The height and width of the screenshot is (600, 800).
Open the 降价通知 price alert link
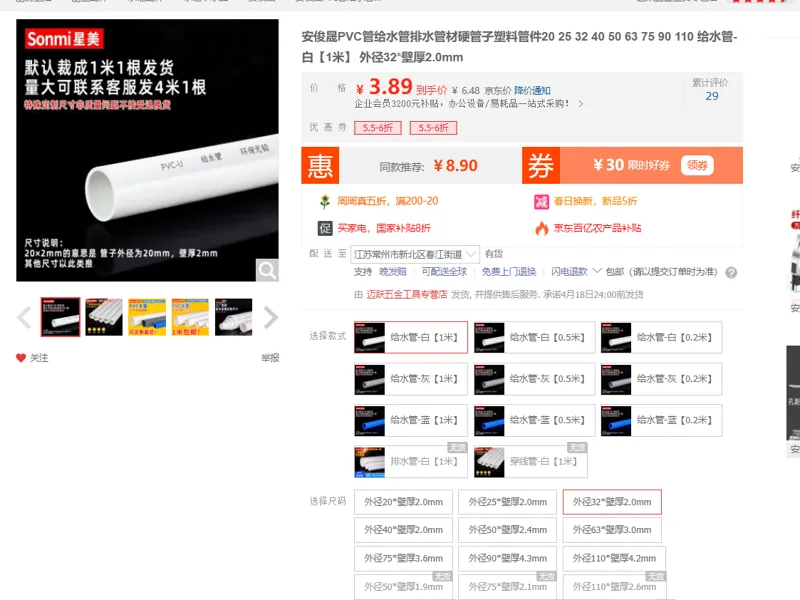(532, 91)
